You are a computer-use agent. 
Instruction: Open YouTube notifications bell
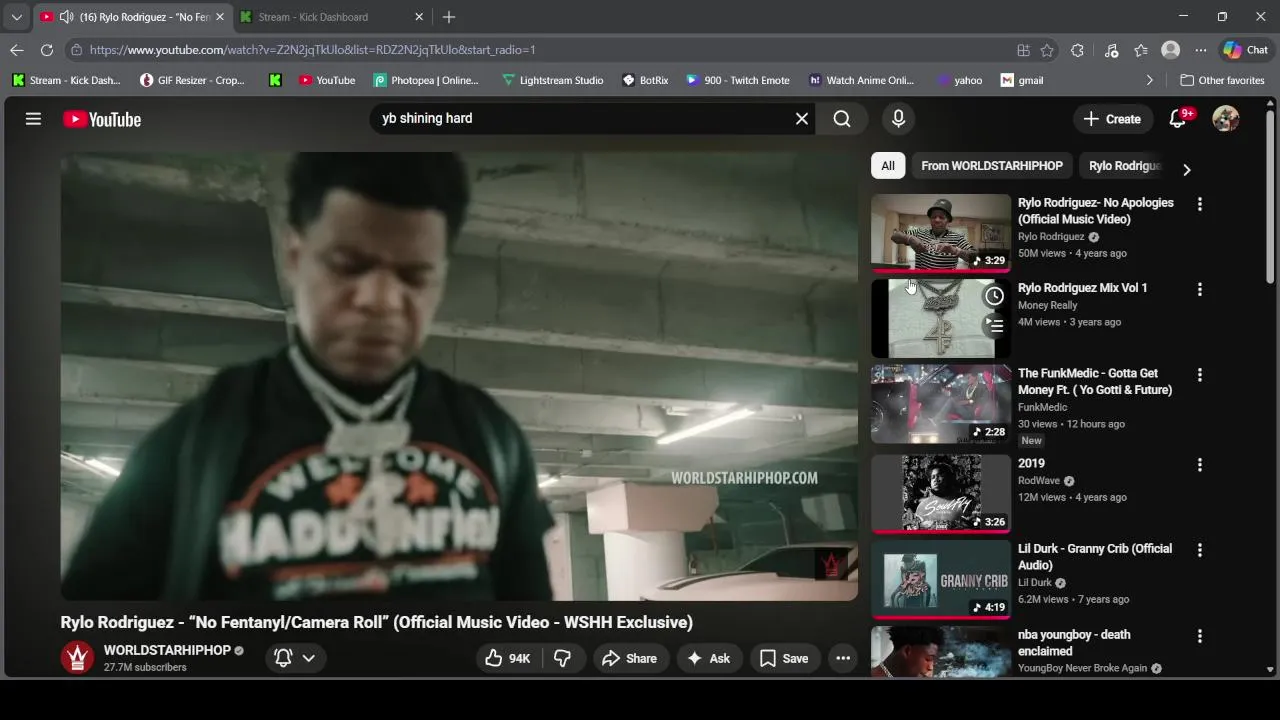point(1177,119)
